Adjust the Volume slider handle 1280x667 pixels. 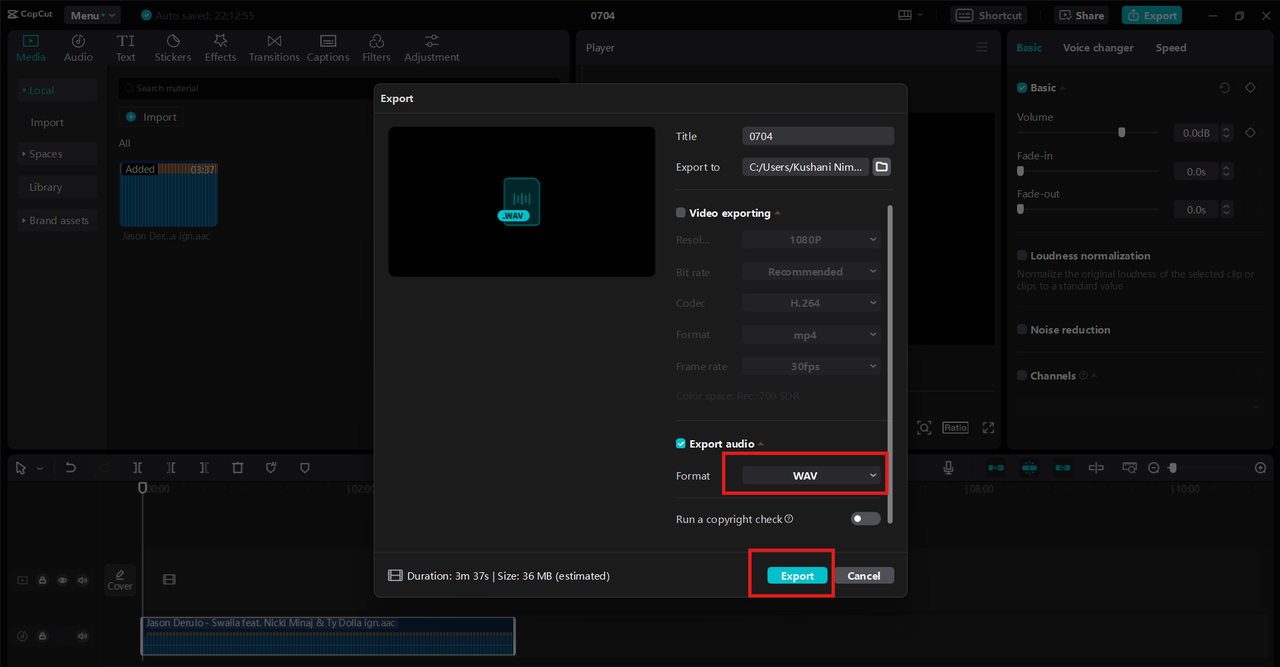(x=1122, y=132)
